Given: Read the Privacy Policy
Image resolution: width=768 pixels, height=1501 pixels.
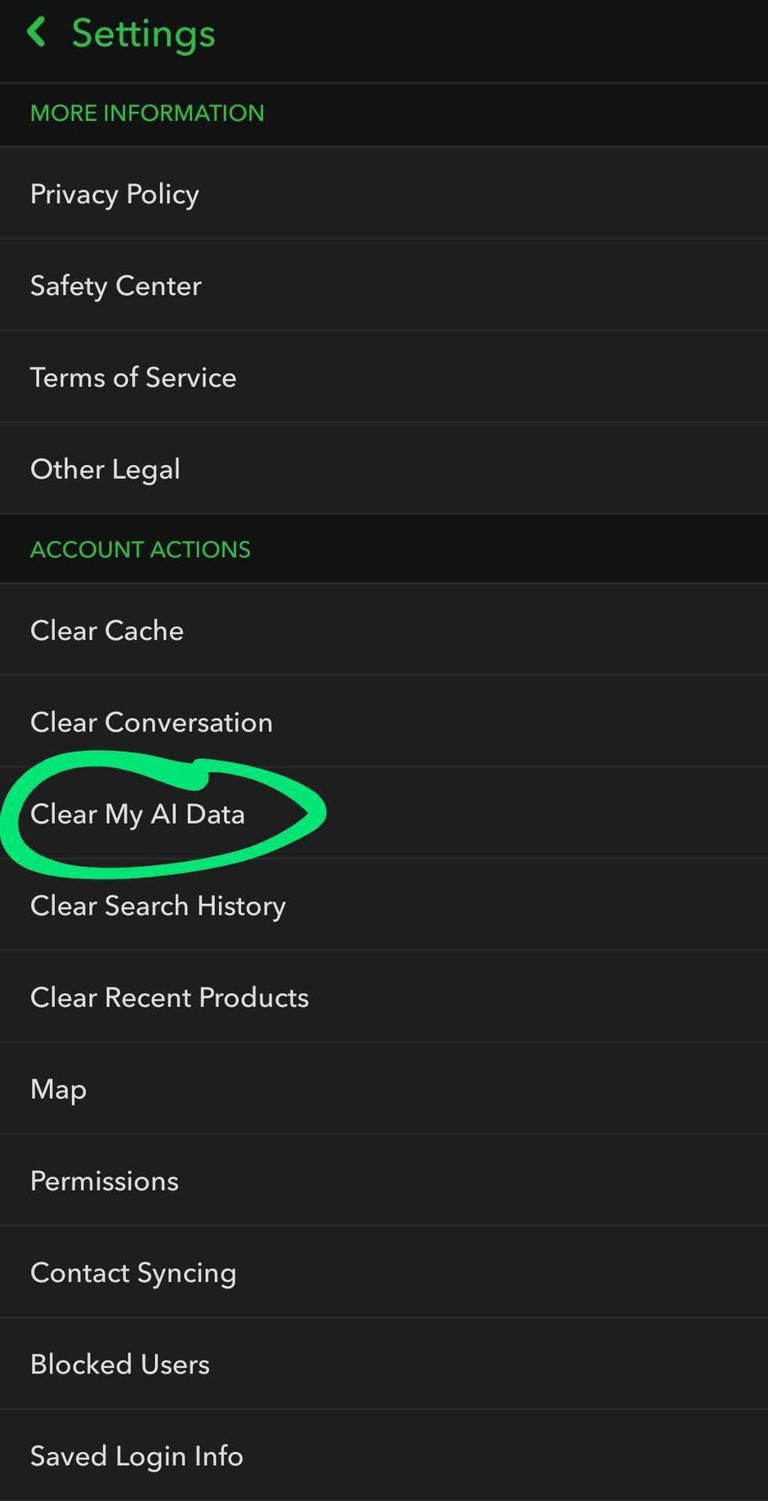Looking at the screenshot, I should [x=114, y=194].
